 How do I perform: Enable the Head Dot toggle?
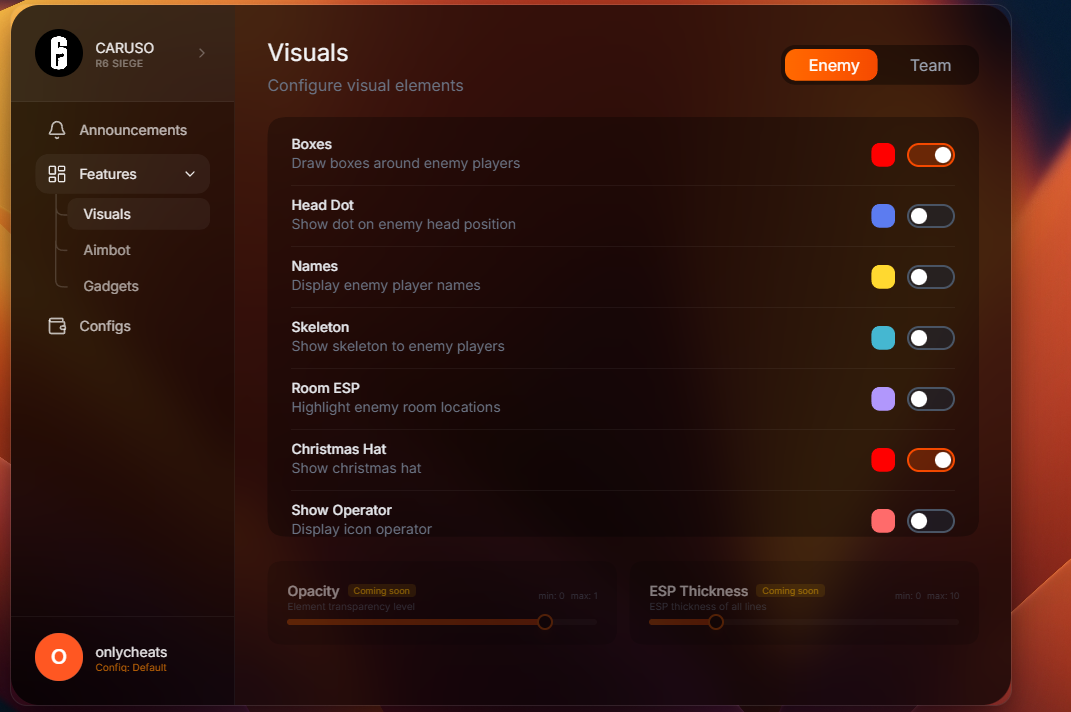[x=930, y=216]
